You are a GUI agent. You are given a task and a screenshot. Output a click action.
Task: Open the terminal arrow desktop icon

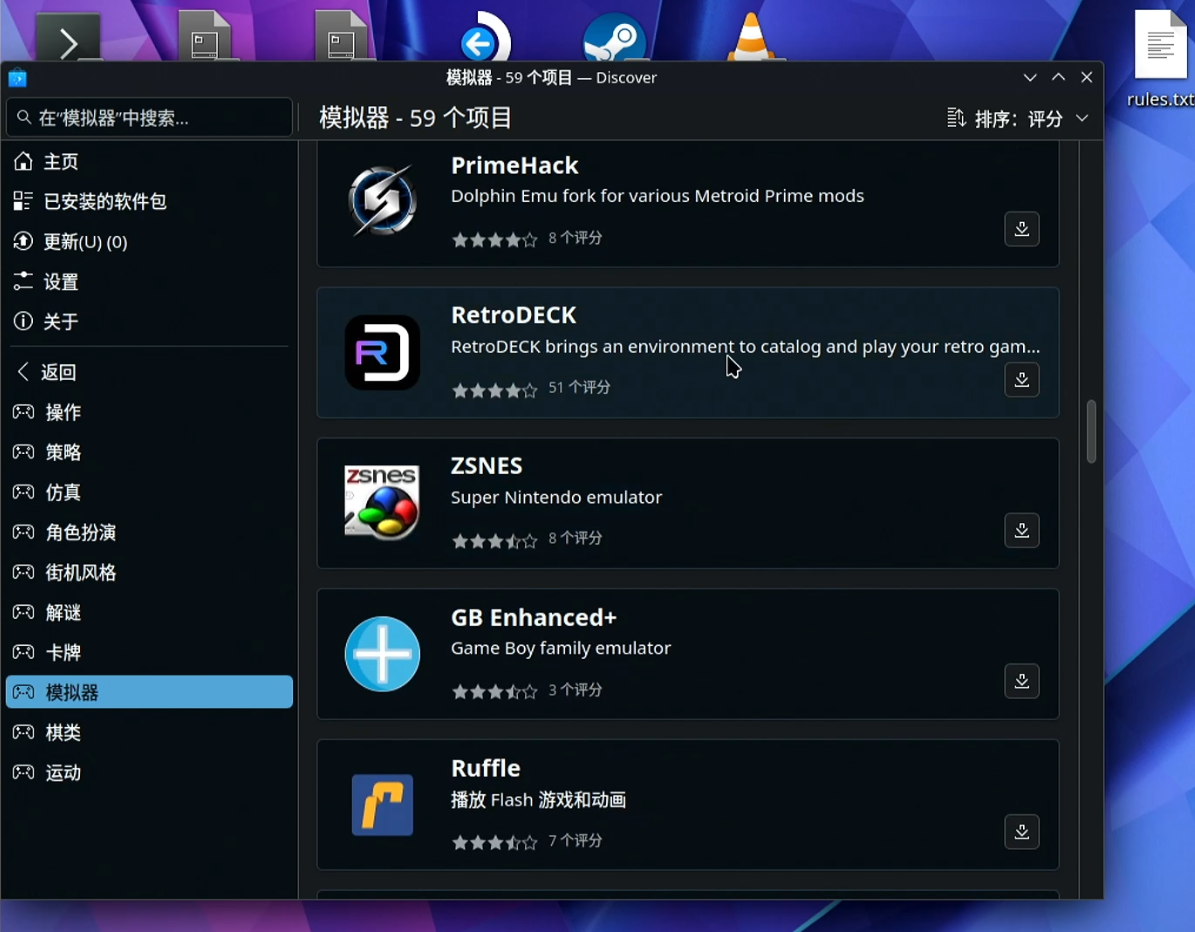tap(68, 38)
